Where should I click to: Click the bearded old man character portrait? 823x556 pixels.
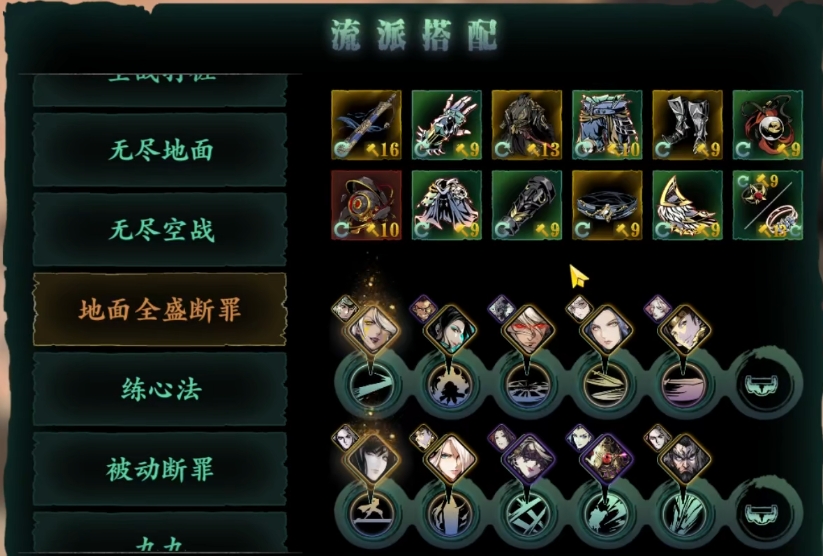(x=684, y=461)
